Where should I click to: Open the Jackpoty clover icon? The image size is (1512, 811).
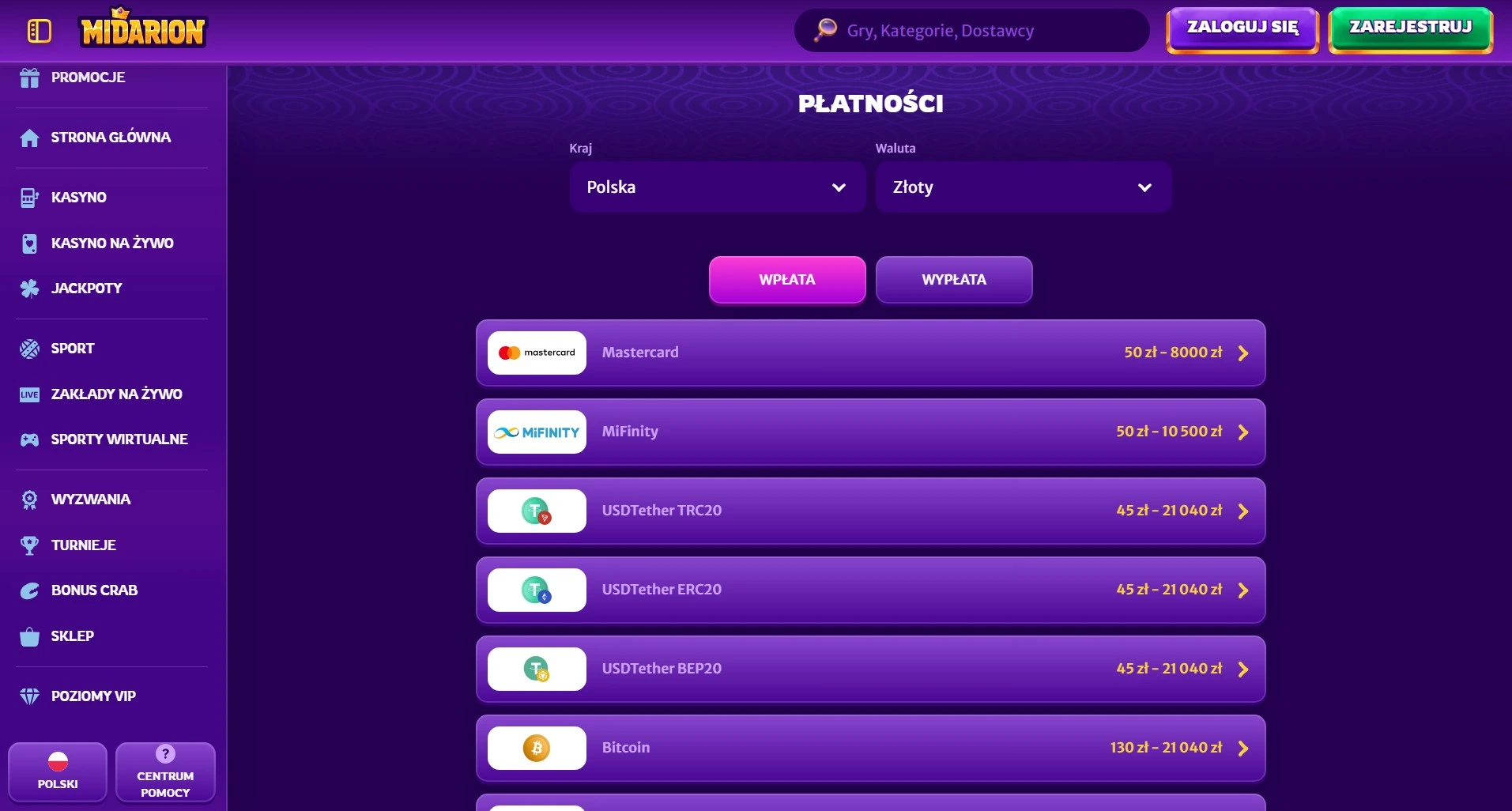[x=29, y=289]
